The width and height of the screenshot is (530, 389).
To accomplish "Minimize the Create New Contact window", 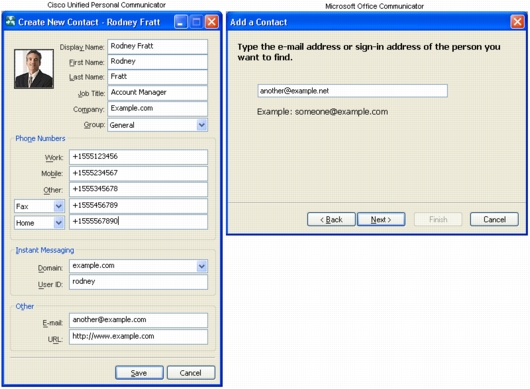I will tap(180, 22).
